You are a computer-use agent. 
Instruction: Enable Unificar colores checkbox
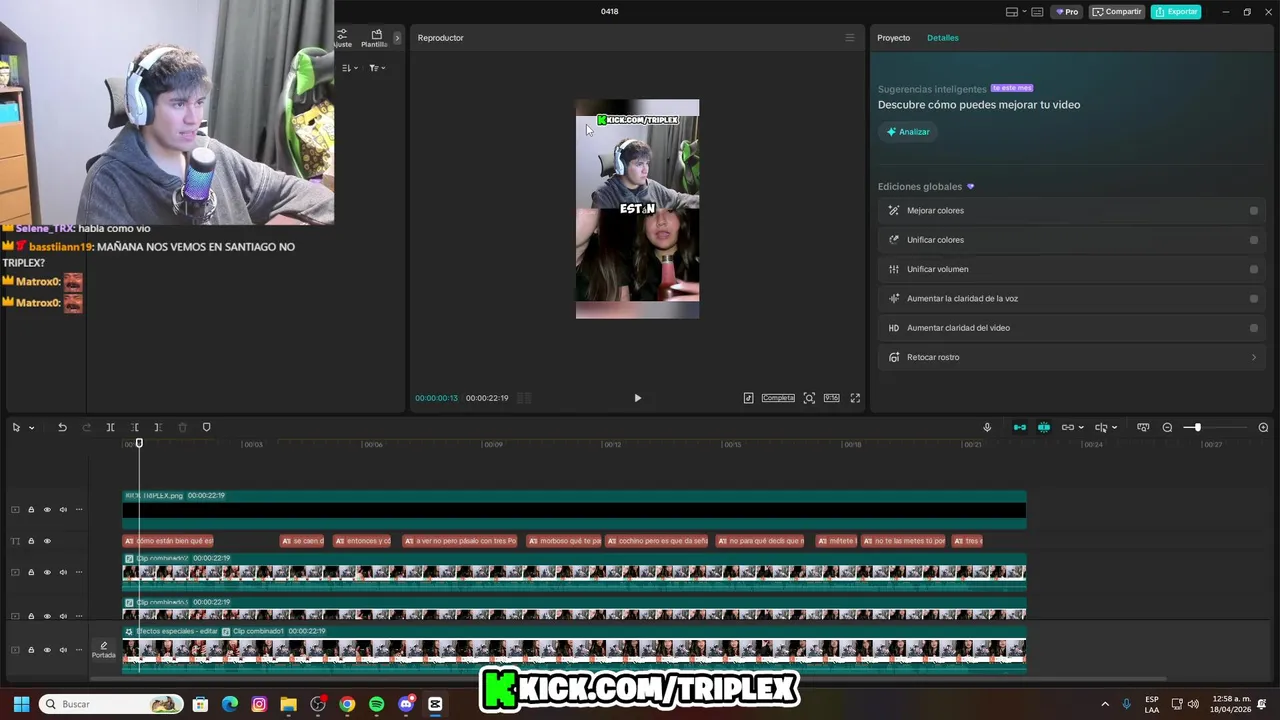[x=1254, y=240]
